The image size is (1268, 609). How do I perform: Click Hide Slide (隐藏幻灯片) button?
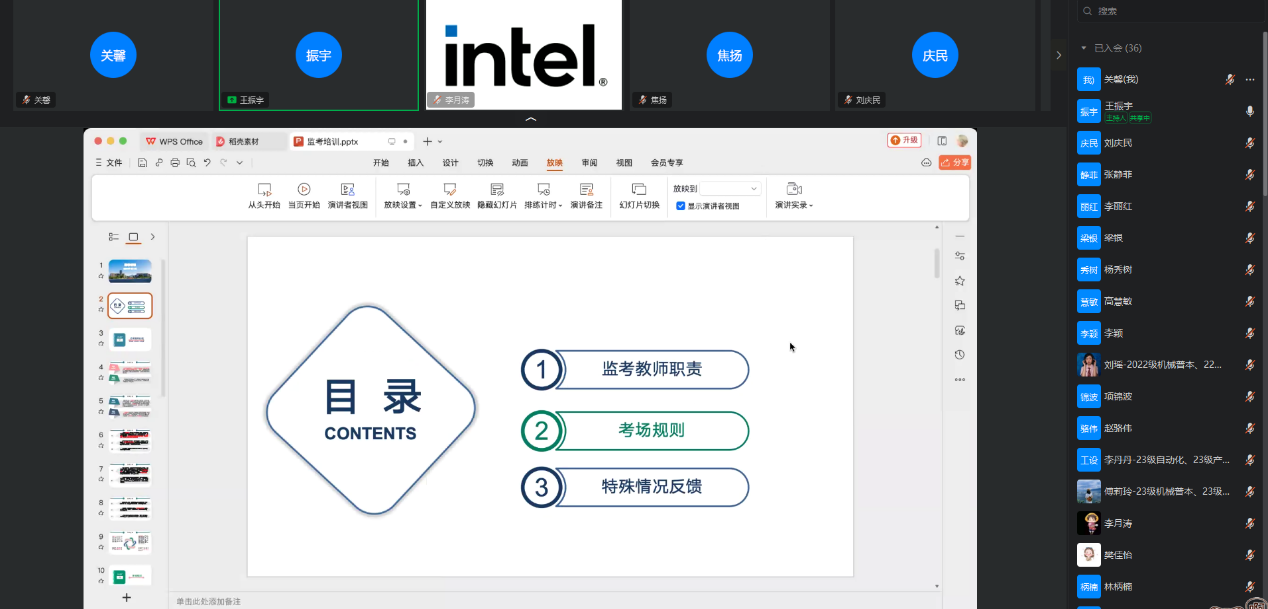(497, 195)
